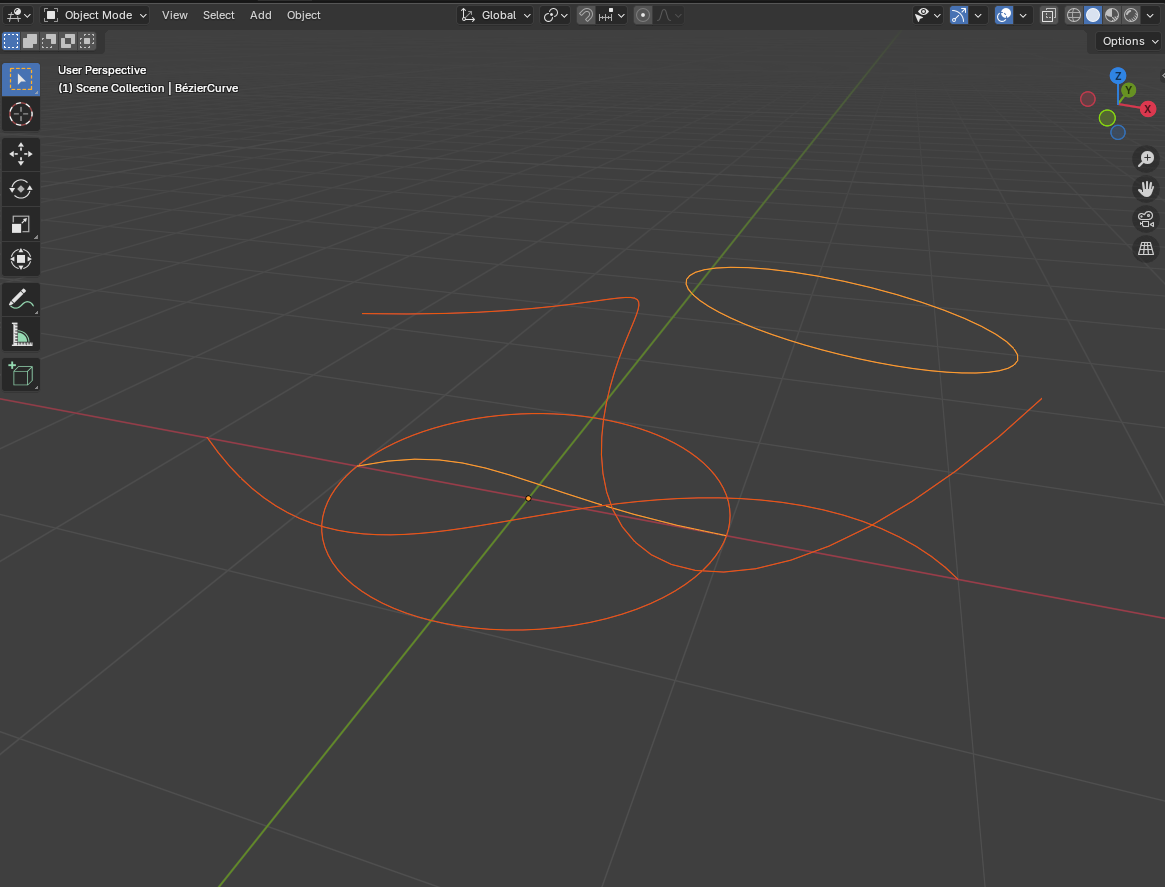Open the Add menu
The width and height of the screenshot is (1165, 887).
tap(260, 15)
